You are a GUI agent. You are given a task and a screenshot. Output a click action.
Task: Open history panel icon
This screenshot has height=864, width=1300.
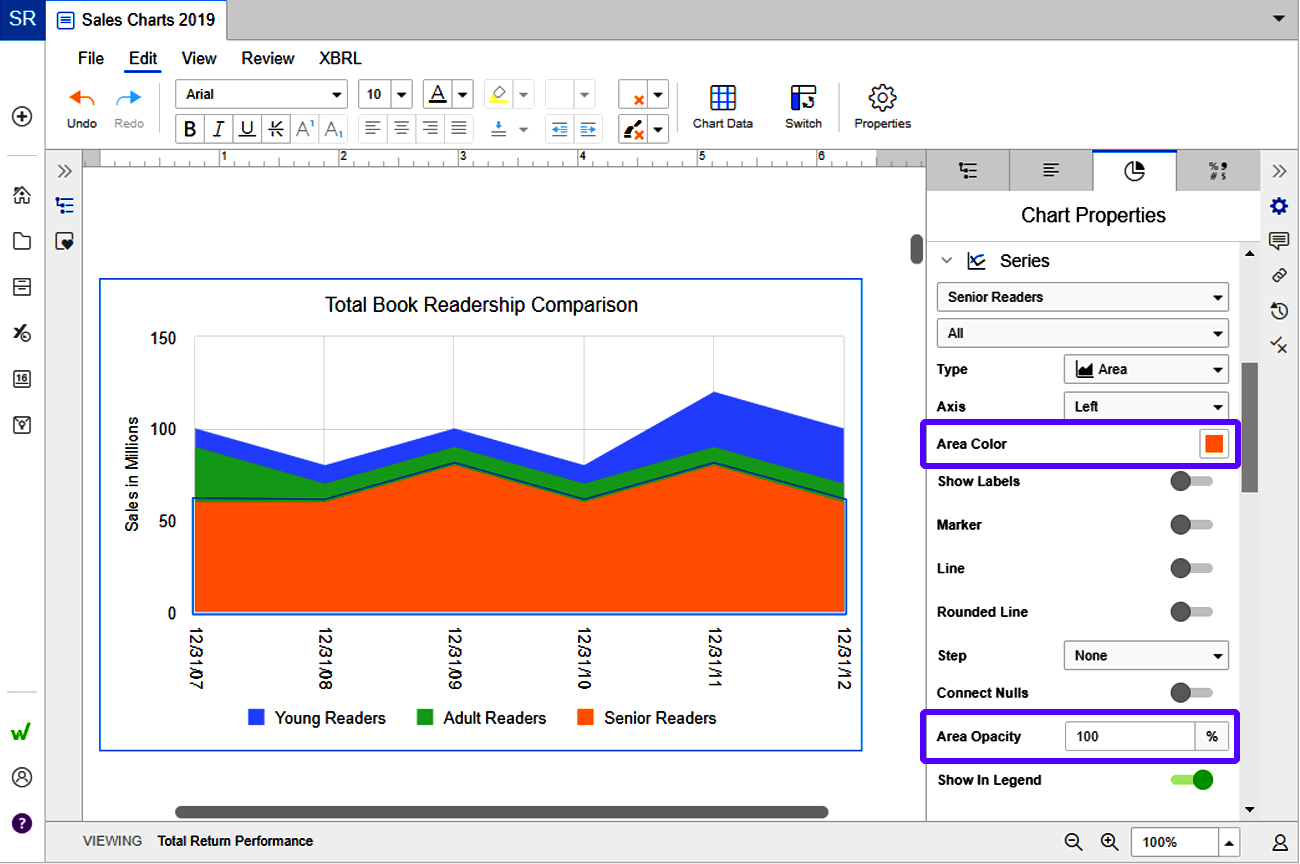pyautogui.click(x=1278, y=310)
